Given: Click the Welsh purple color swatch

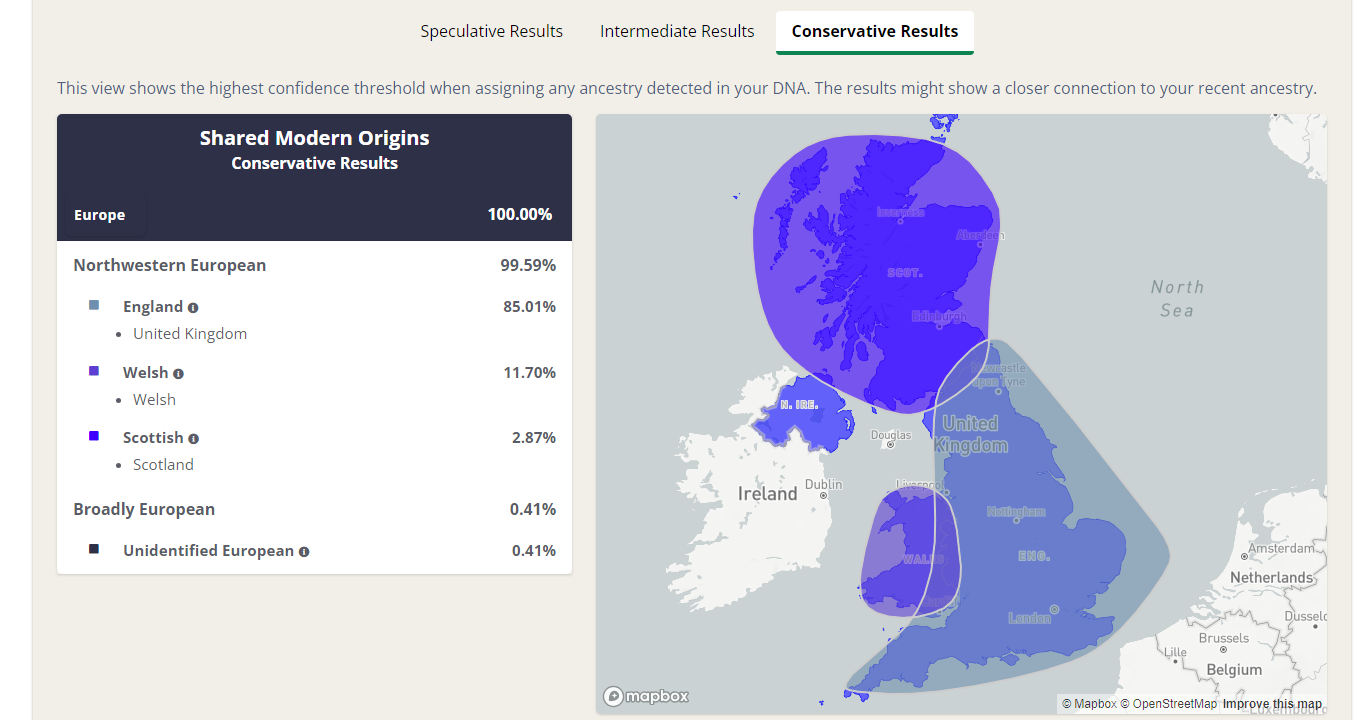Looking at the screenshot, I should [x=94, y=371].
